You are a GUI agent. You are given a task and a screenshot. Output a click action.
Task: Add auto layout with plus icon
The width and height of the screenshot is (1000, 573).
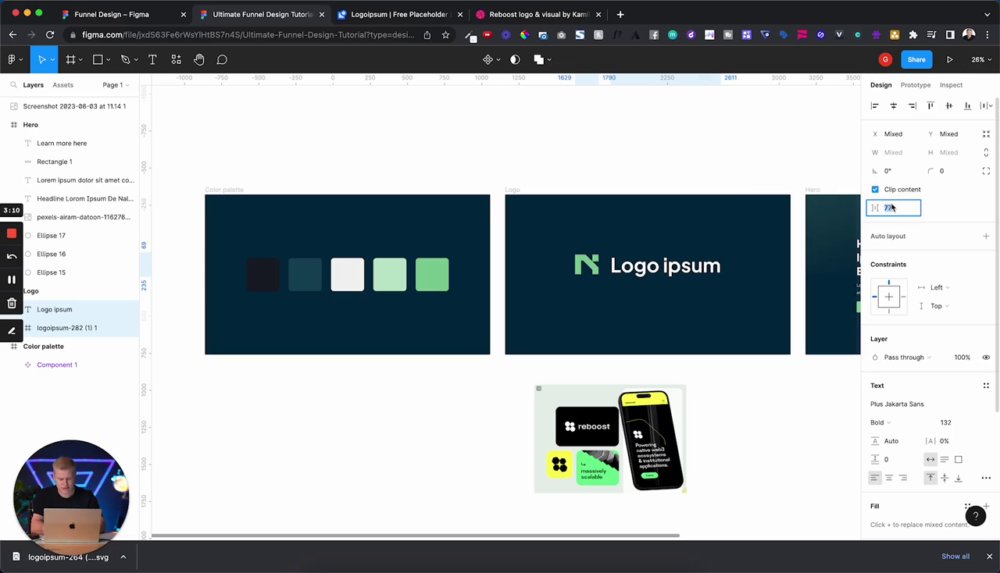pos(986,236)
